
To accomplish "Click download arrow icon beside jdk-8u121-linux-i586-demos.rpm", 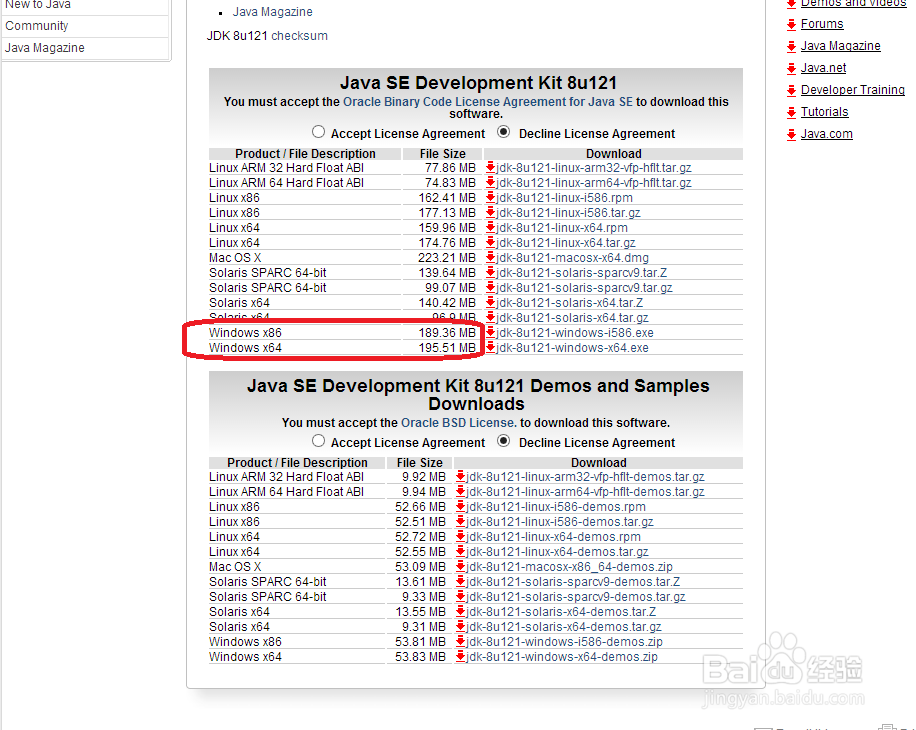I will (460, 507).
